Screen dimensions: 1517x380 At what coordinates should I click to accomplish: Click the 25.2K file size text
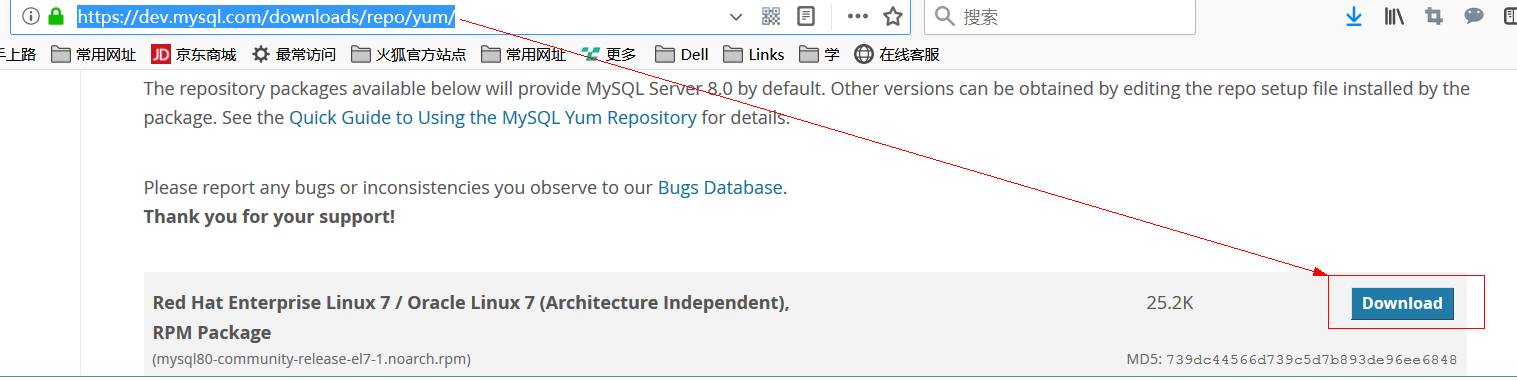(1170, 302)
